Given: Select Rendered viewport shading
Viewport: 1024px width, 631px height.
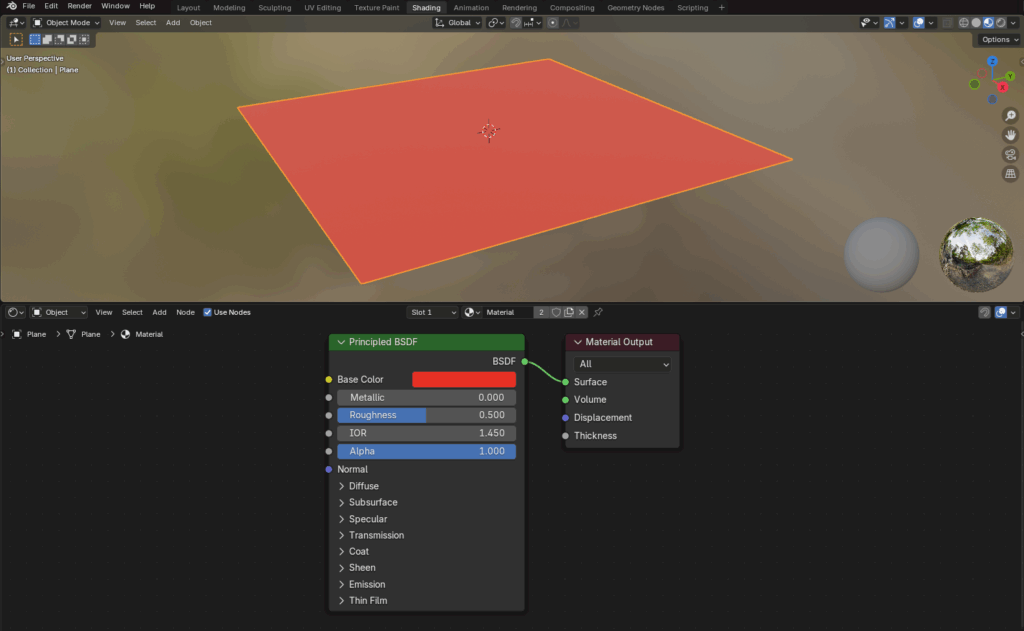Looking at the screenshot, I should click(x=1001, y=23).
